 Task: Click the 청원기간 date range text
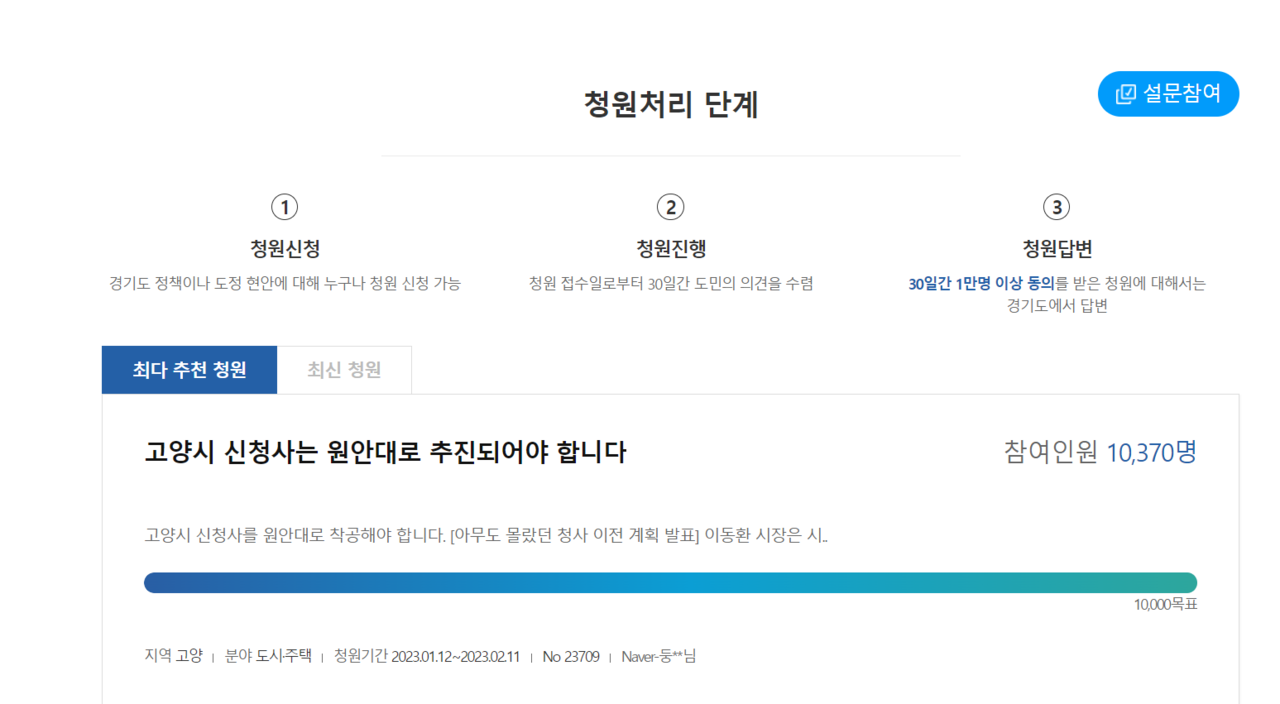[427, 656]
